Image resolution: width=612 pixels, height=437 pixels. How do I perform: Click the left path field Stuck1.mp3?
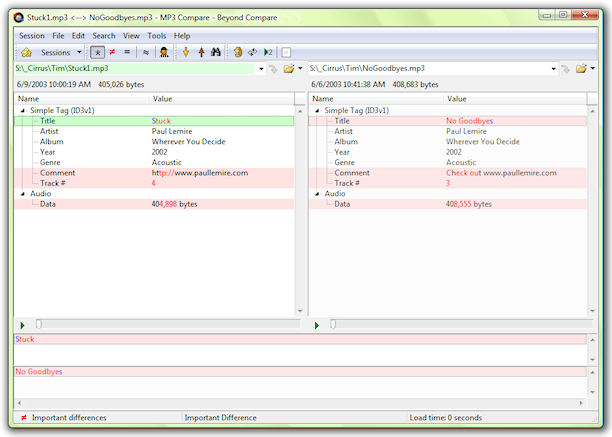(x=135, y=68)
